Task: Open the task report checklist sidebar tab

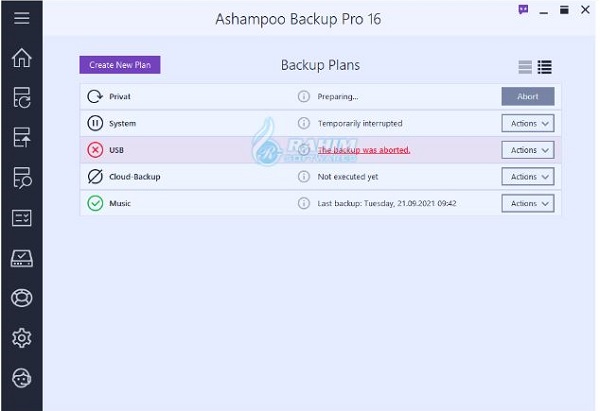Action: tap(21, 218)
